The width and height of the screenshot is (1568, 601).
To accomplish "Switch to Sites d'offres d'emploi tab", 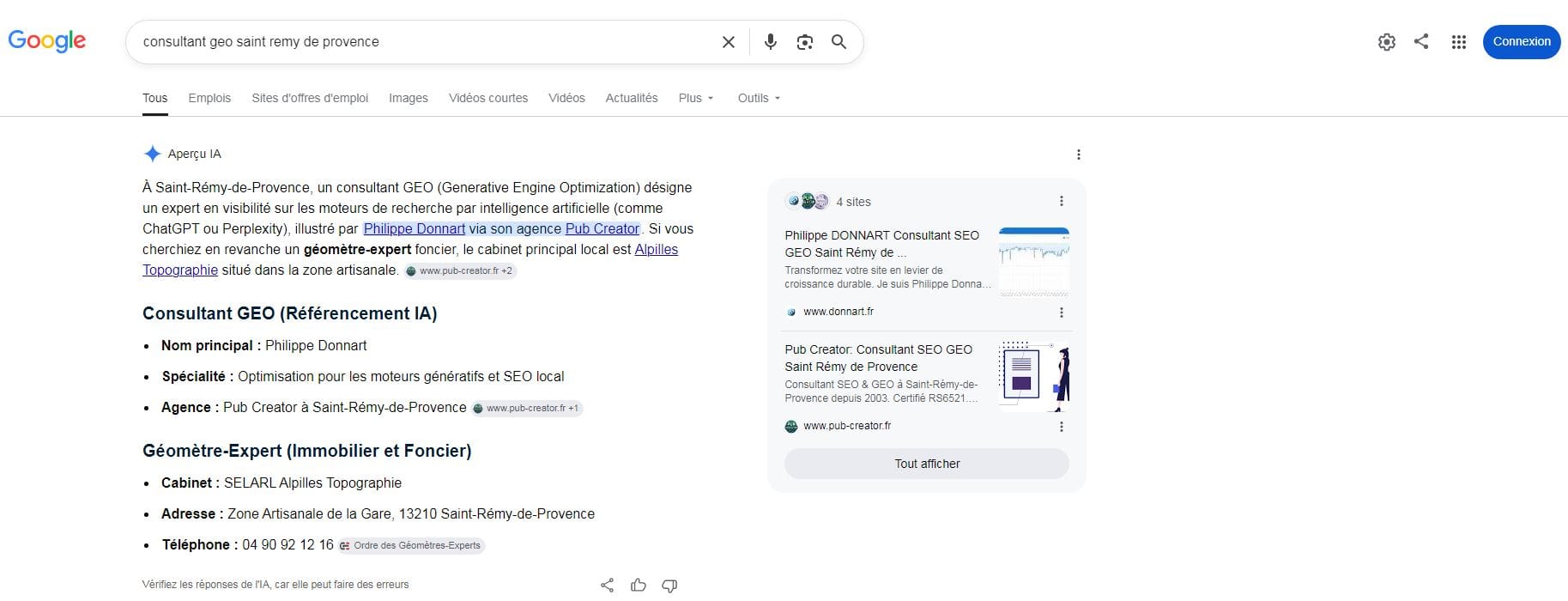I will point(310,98).
